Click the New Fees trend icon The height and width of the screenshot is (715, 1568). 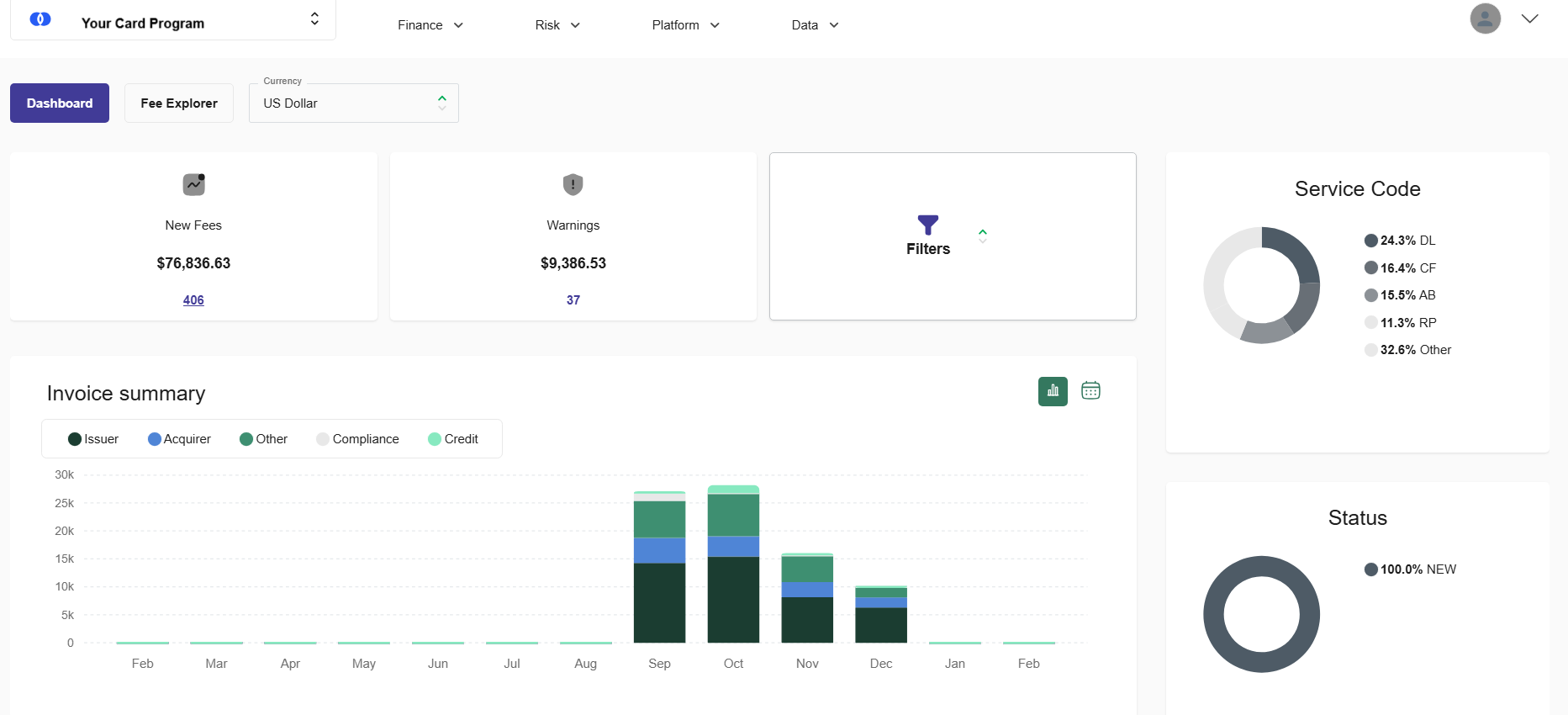(x=194, y=183)
